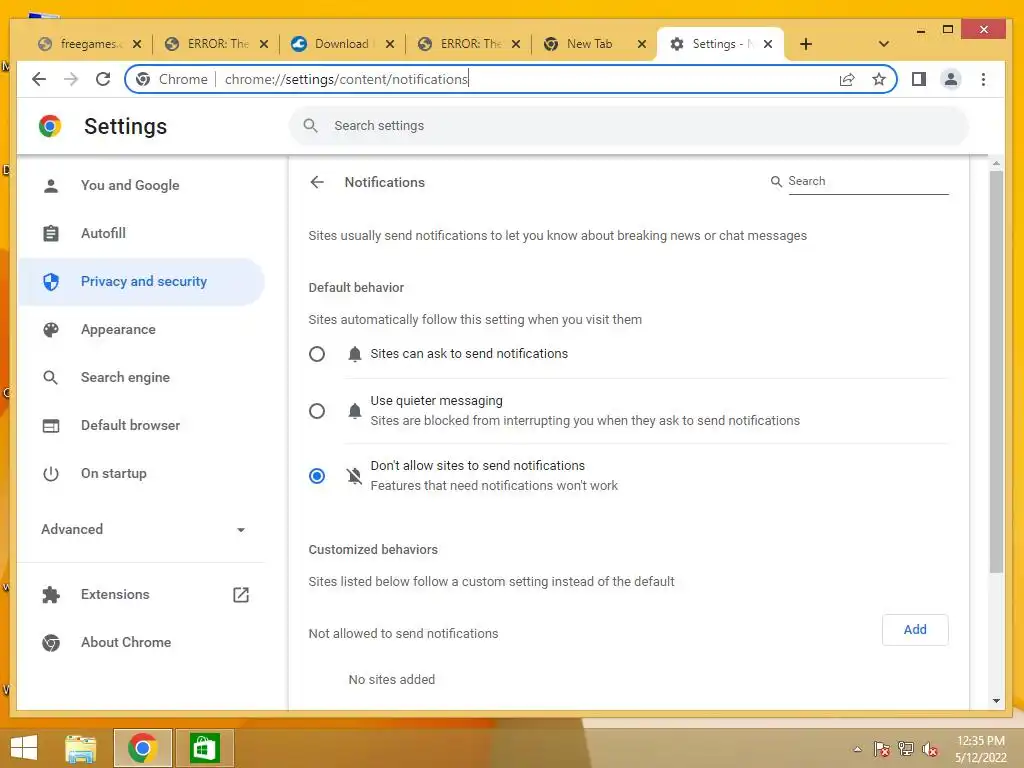
Task: Open Privacy and security section
Action: point(142,281)
